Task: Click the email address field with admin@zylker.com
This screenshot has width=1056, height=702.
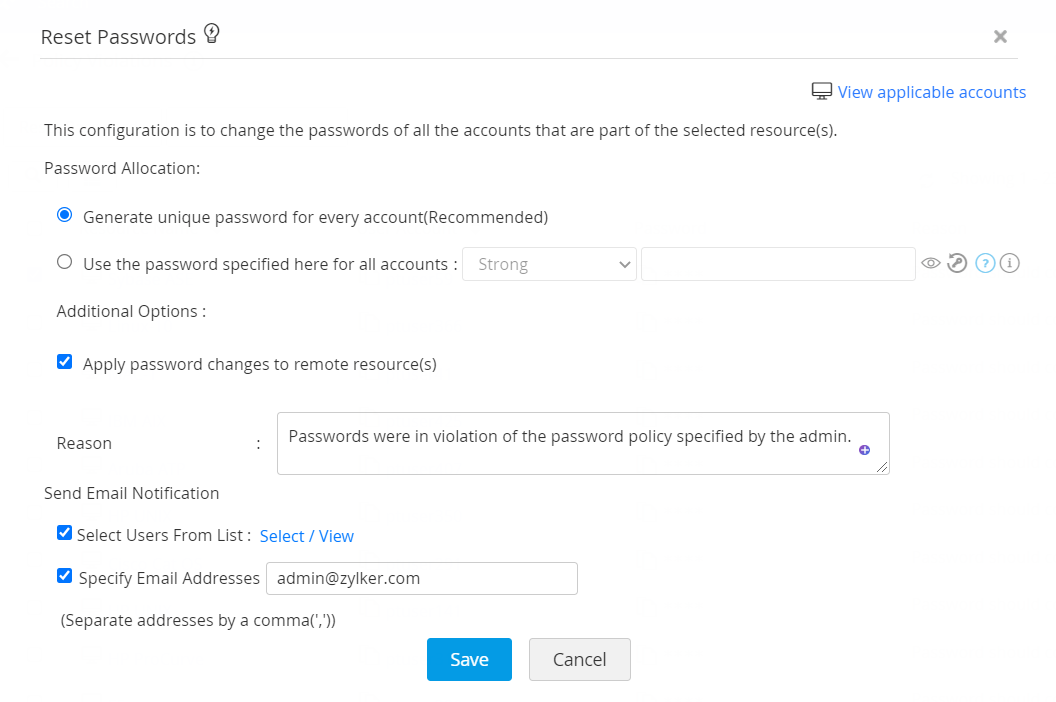Action: (x=421, y=578)
